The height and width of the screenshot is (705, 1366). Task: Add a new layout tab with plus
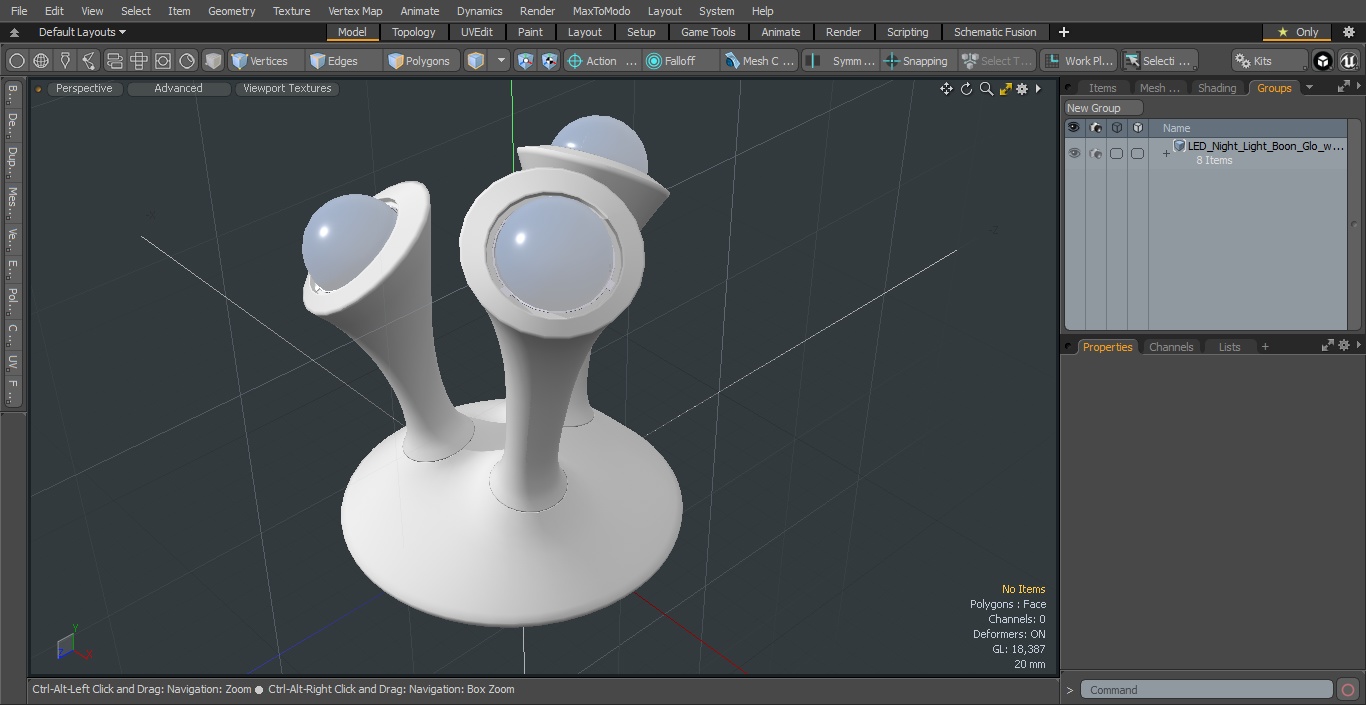coord(1063,32)
